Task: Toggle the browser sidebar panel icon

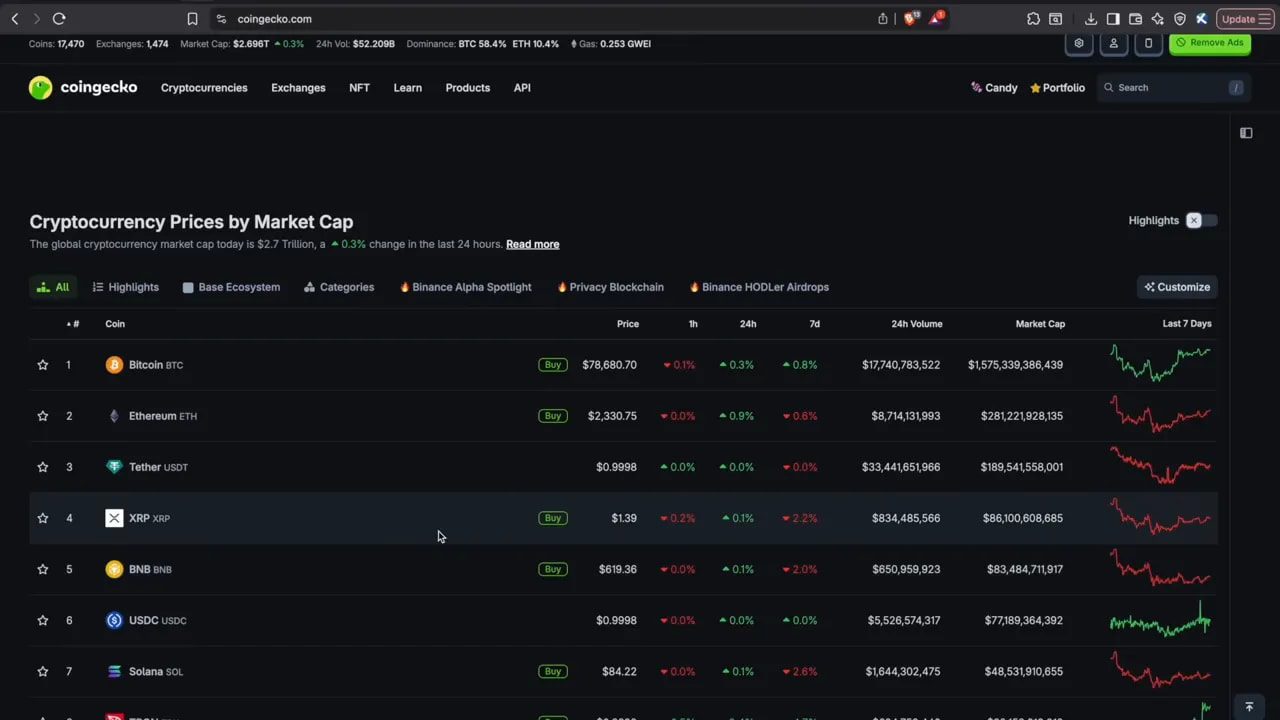Action: [x=1113, y=19]
